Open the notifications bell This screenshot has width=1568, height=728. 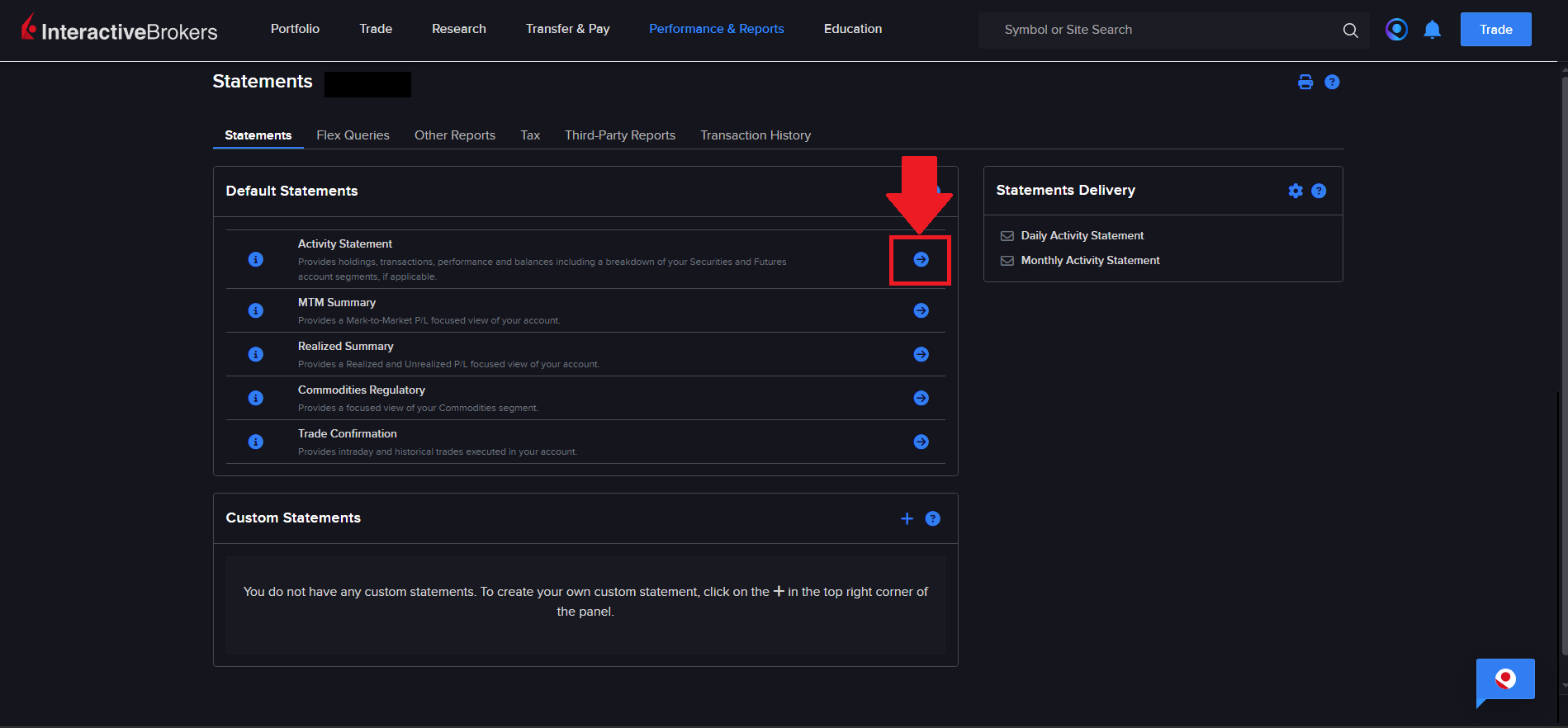1433,30
